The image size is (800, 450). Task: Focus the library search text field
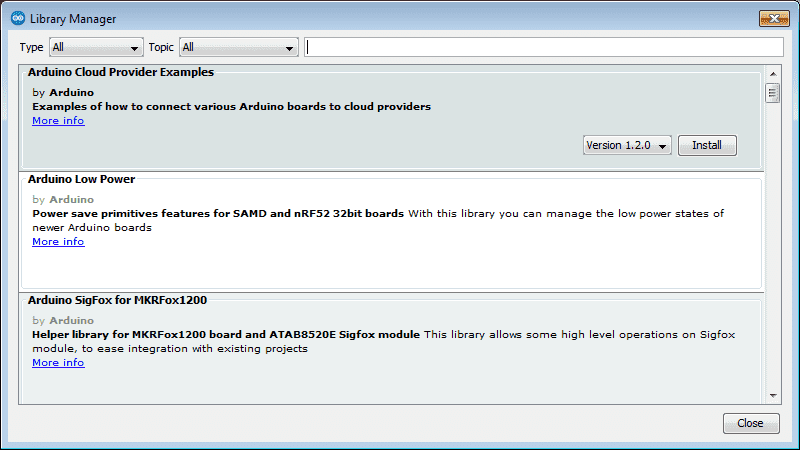543,47
